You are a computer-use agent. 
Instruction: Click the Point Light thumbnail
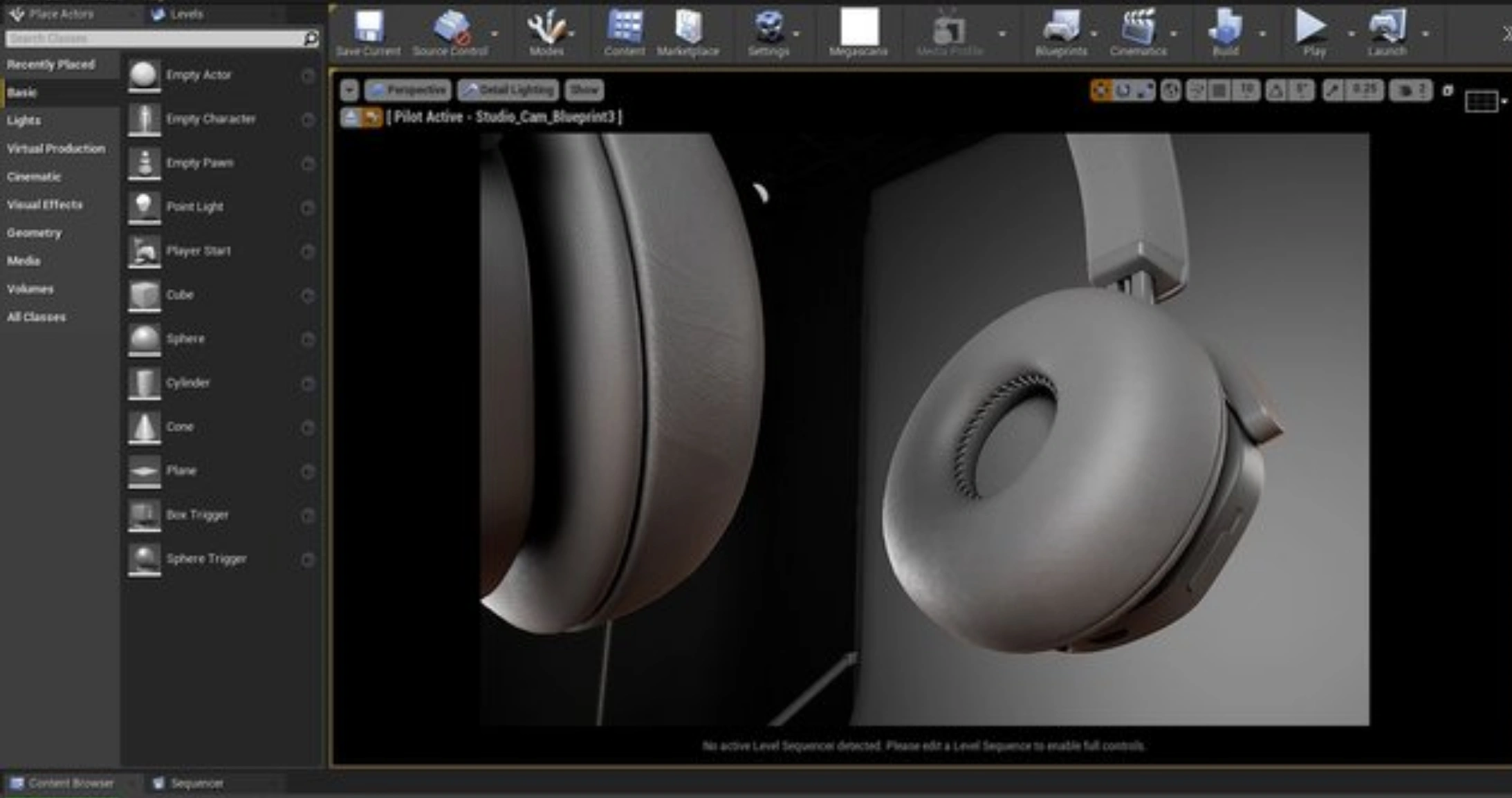(x=144, y=207)
